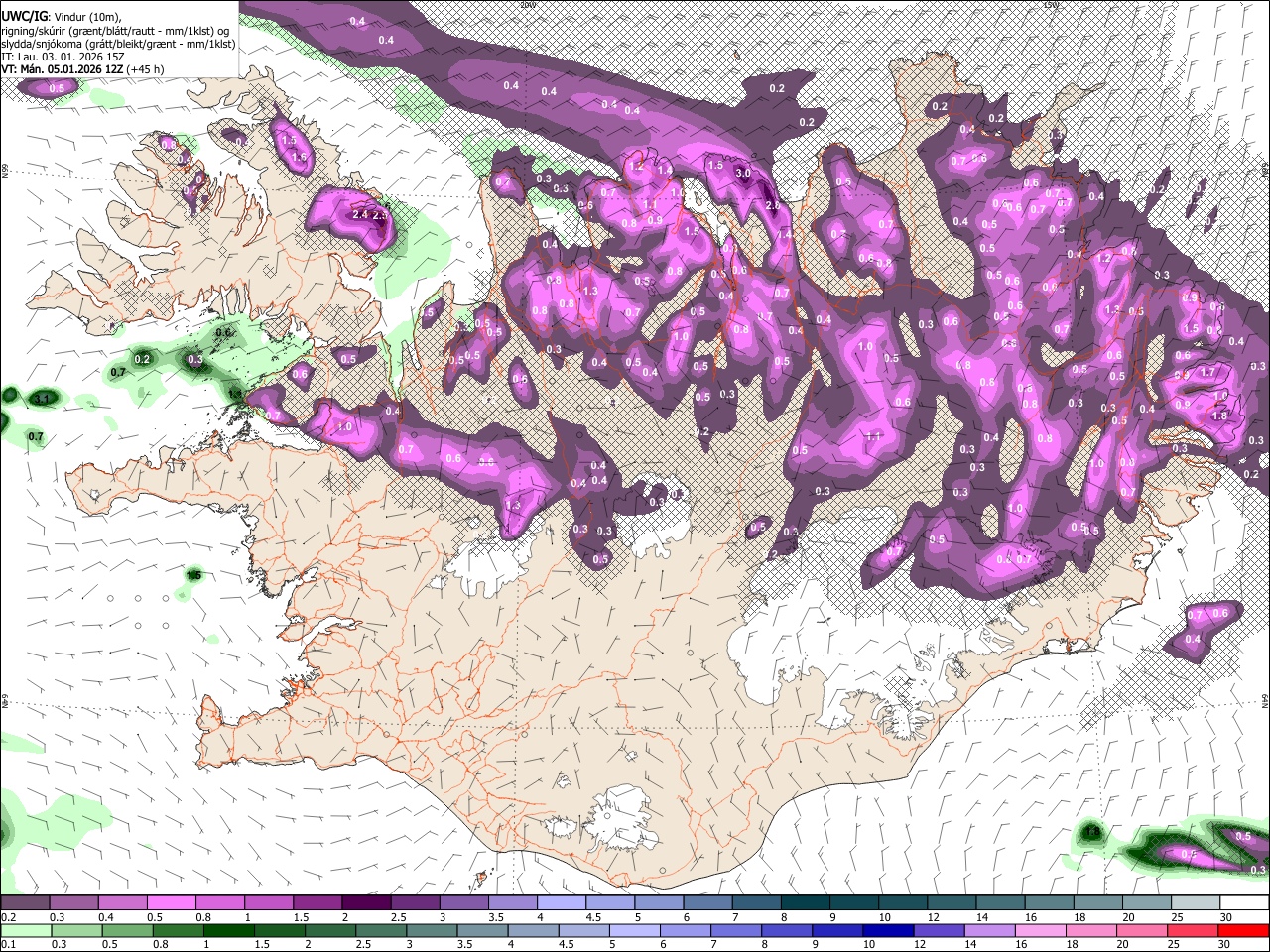
Task: Select the hot pink 20 swatch on the rain scale
Action: coord(1143,930)
